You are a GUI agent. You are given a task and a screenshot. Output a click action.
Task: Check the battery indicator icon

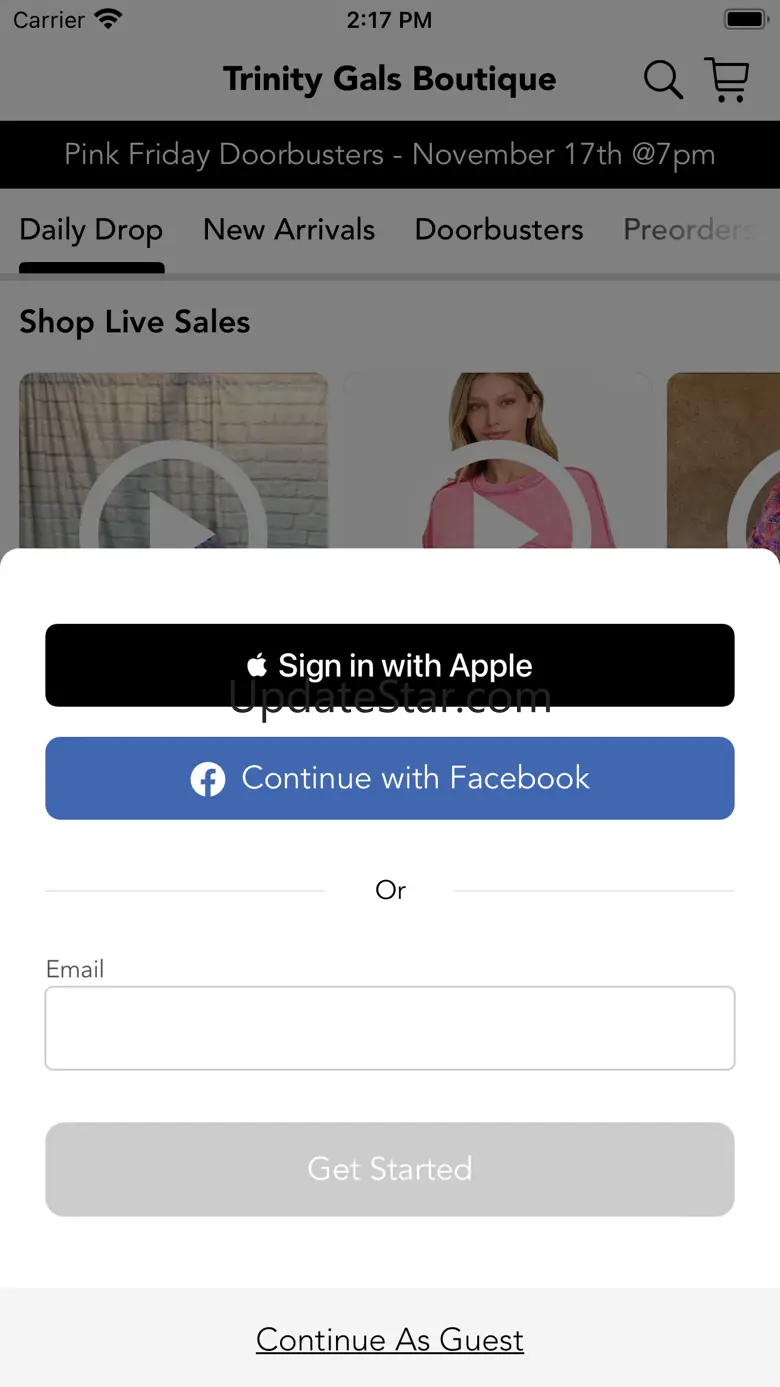tap(745, 19)
